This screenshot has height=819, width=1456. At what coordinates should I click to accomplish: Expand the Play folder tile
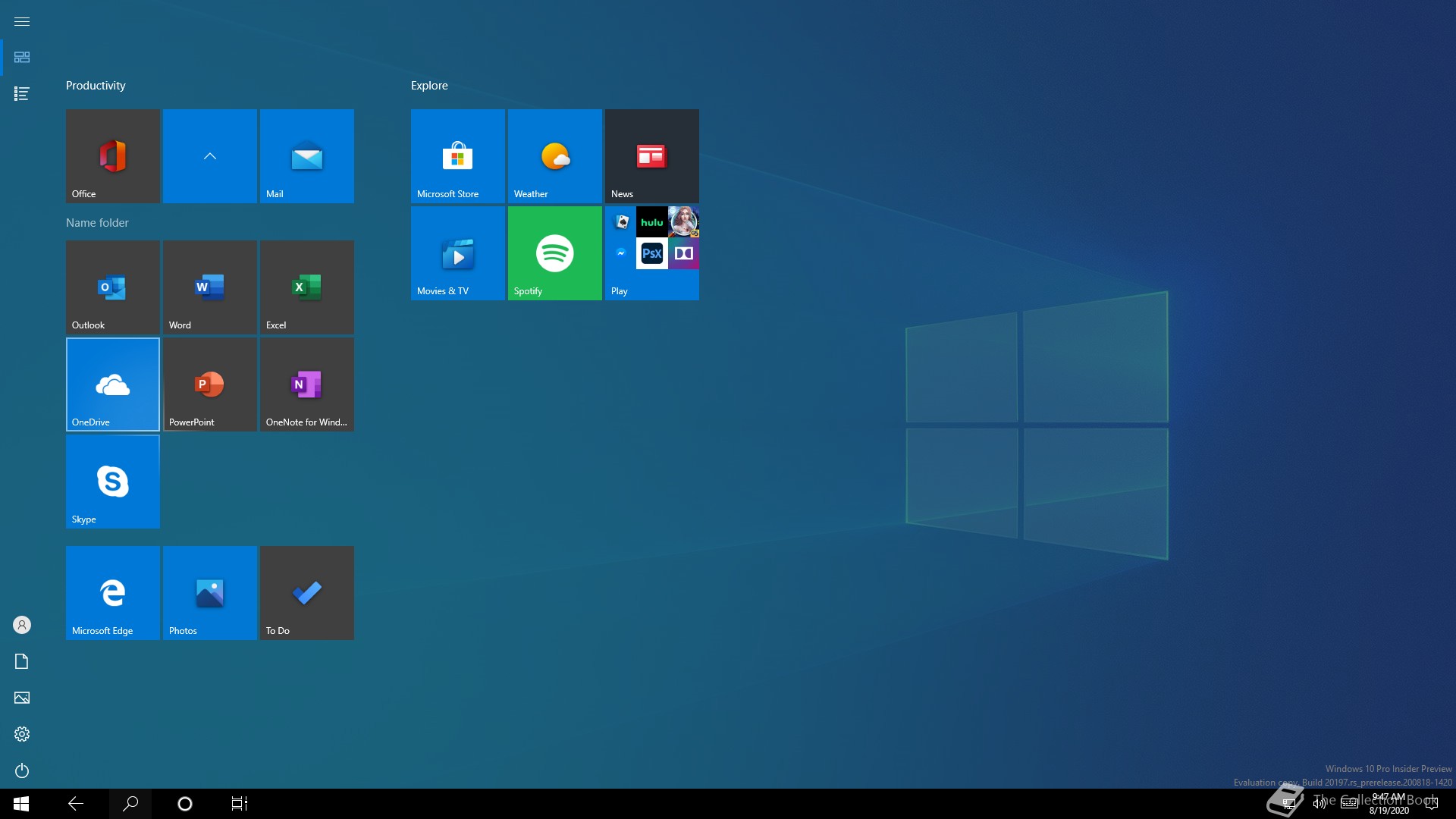[651, 253]
